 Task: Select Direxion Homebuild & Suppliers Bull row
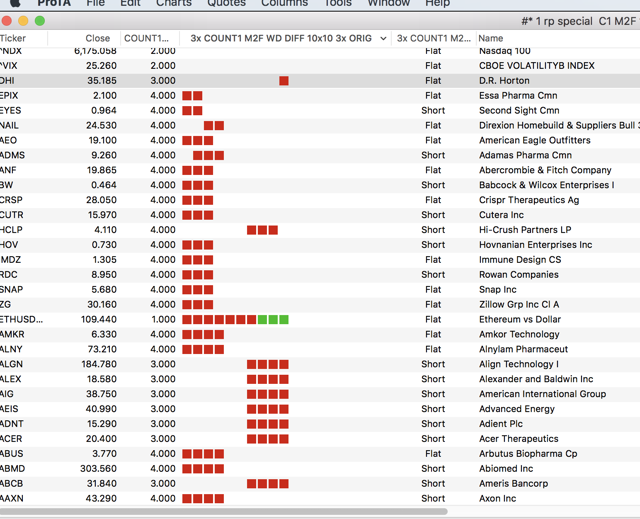(559, 125)
